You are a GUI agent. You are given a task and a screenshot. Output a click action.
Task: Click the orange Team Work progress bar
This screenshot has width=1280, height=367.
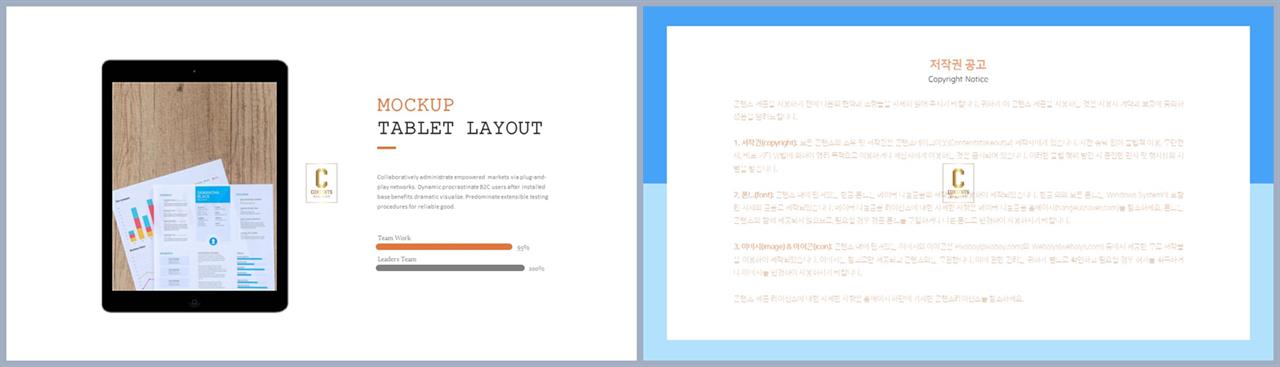[x=444, y=246]
